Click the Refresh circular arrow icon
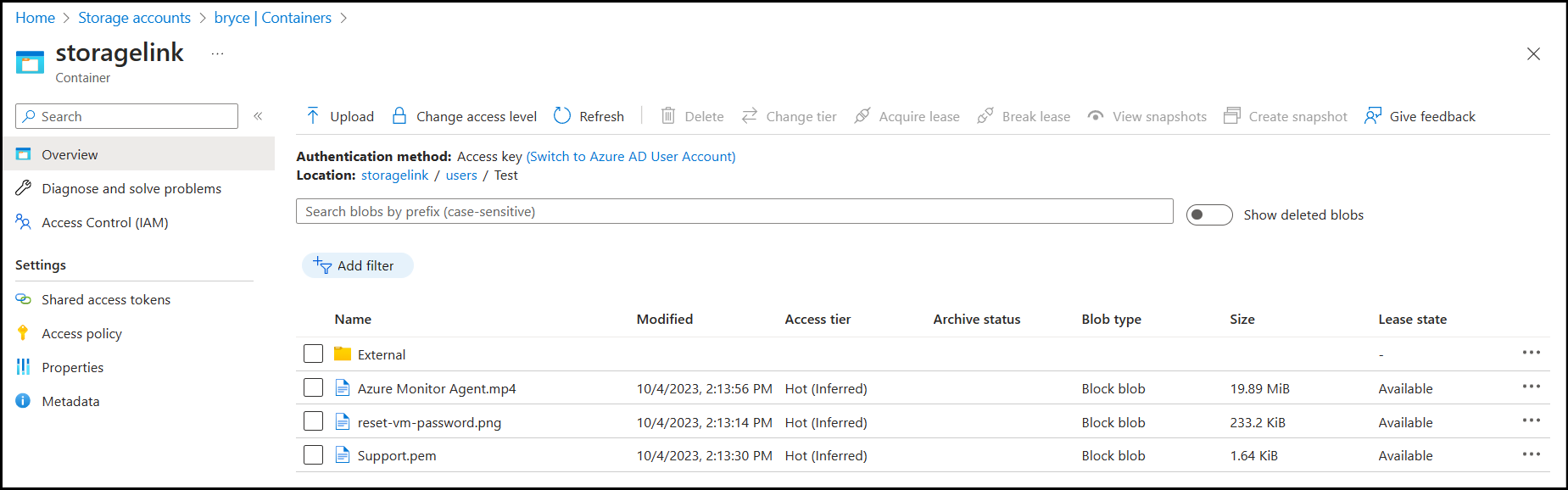The image size is (1568, 490). click(562, 116)
